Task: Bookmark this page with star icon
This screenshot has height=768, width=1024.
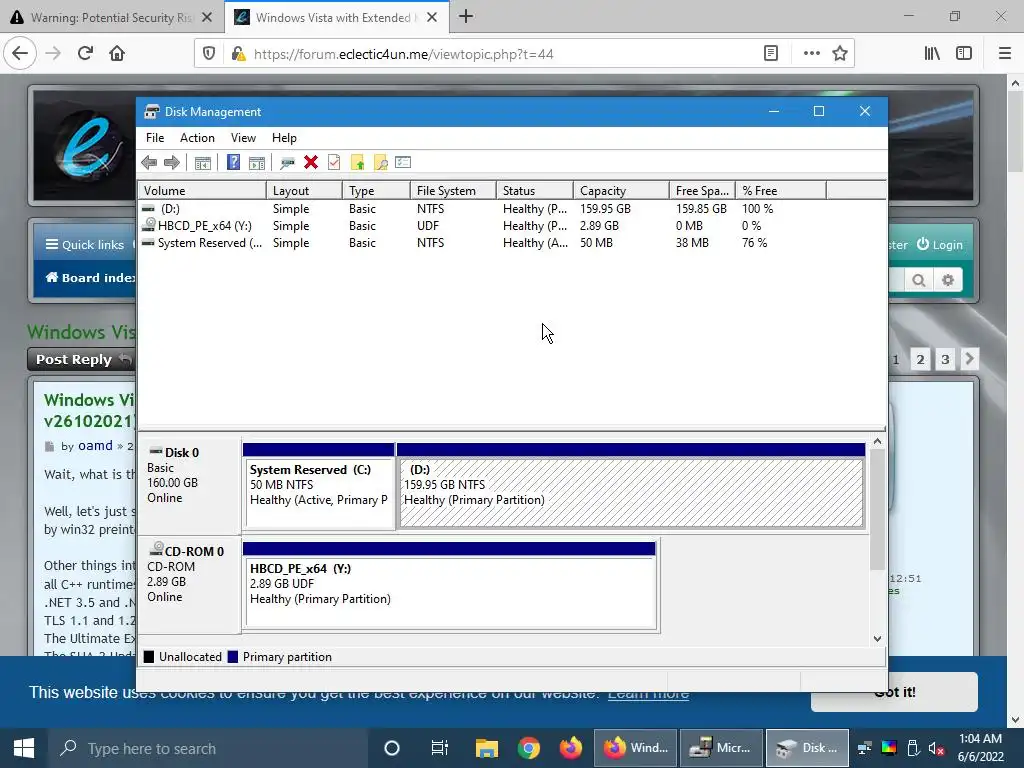Action: click(840, 54)
